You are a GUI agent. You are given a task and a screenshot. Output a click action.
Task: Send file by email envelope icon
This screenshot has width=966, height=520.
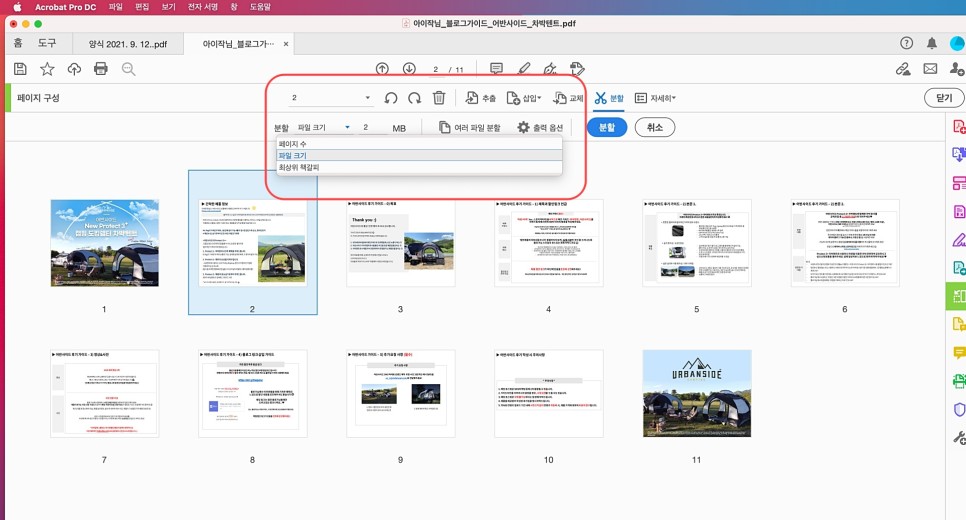[930, 69]
